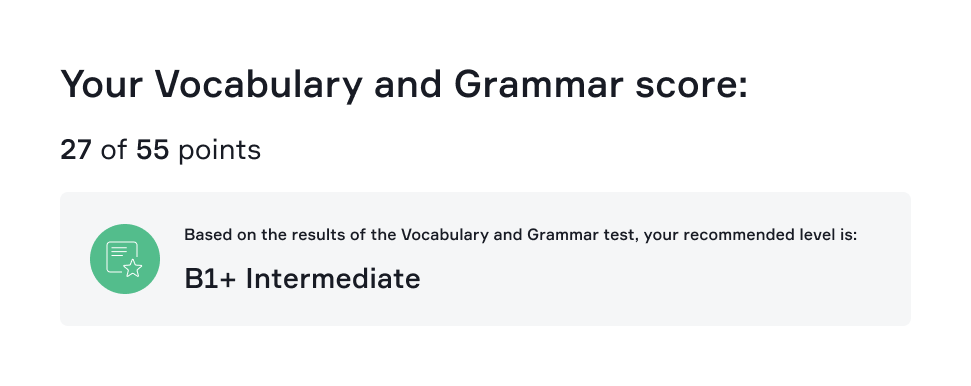Select the 'Your Vocabulary and Grammar score:' heading
Screen dimensions: 971x386
click(404, 84)
